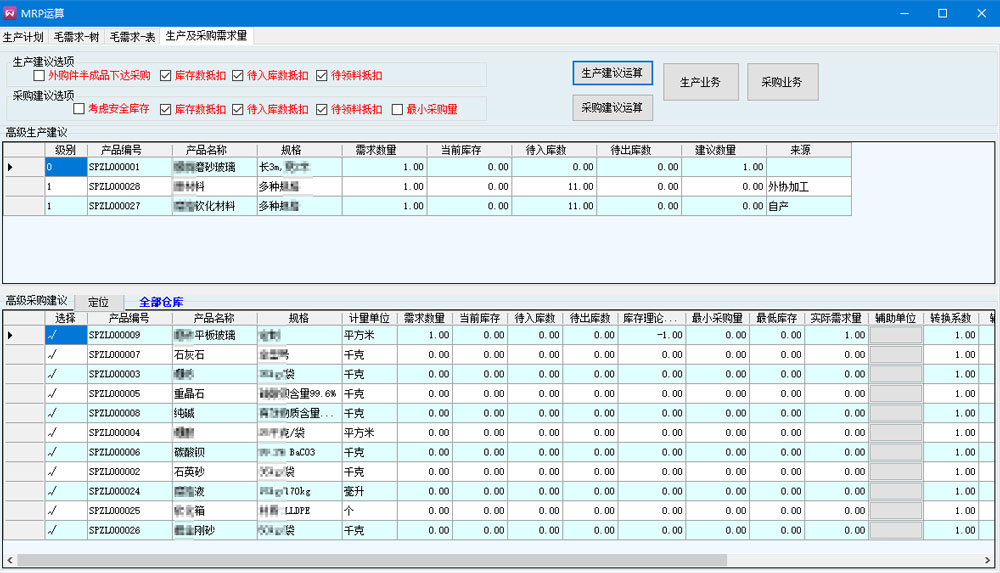This screenshot has height=573, width=1000.
Task: Click the row indicator arrow beside SPZL000001
Action: [x=10, y=167]
